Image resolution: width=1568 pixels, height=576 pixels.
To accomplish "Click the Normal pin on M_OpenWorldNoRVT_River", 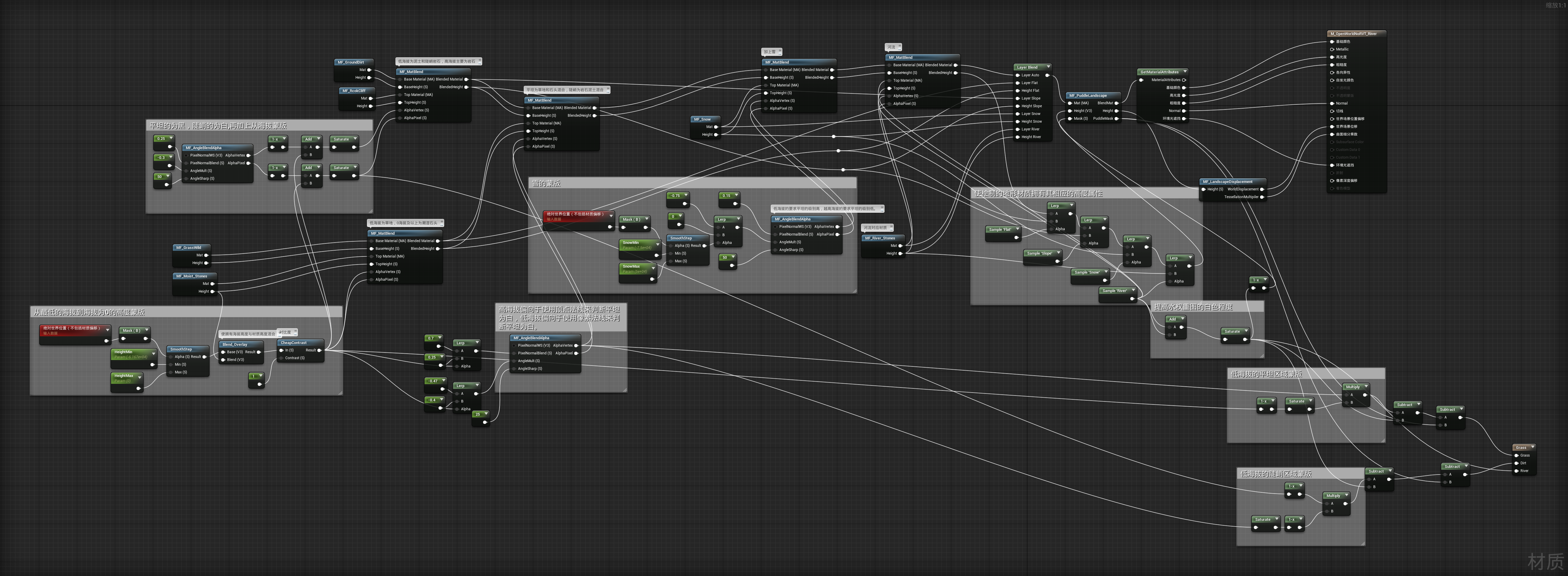I will pos(1332,103).
